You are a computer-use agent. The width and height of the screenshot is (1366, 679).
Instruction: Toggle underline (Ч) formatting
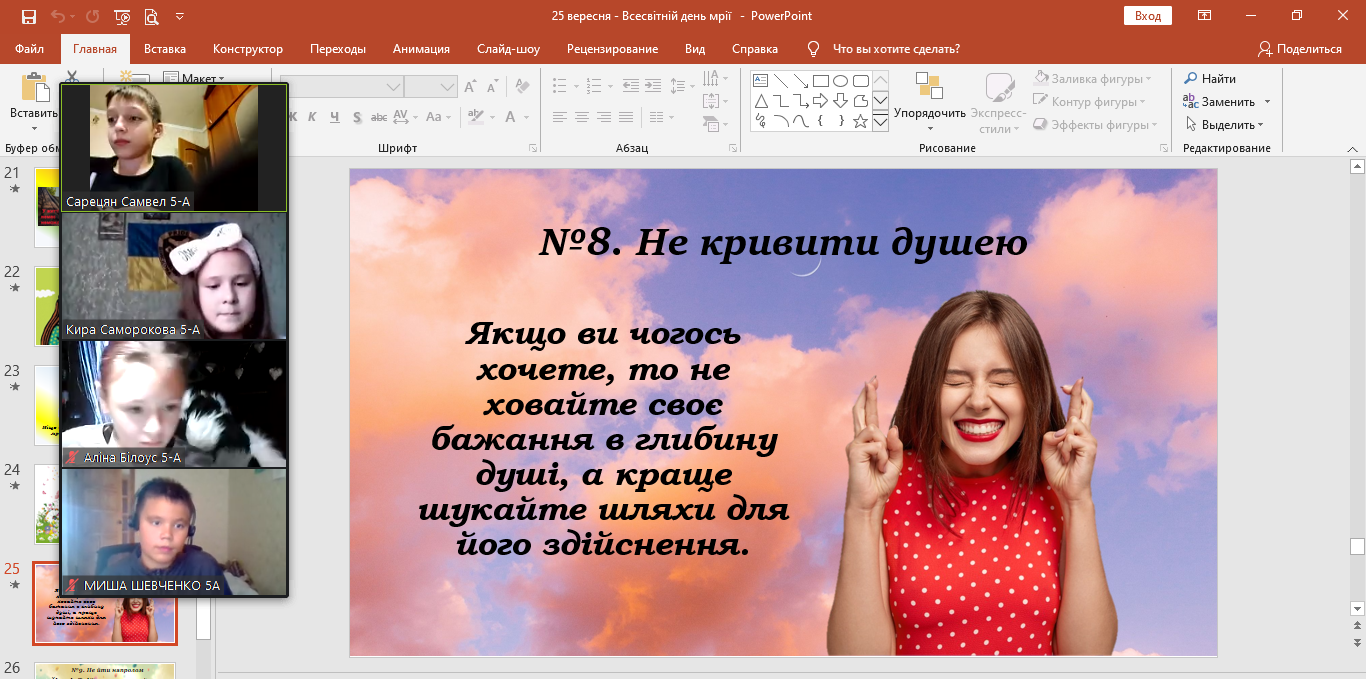coord(334,117)
